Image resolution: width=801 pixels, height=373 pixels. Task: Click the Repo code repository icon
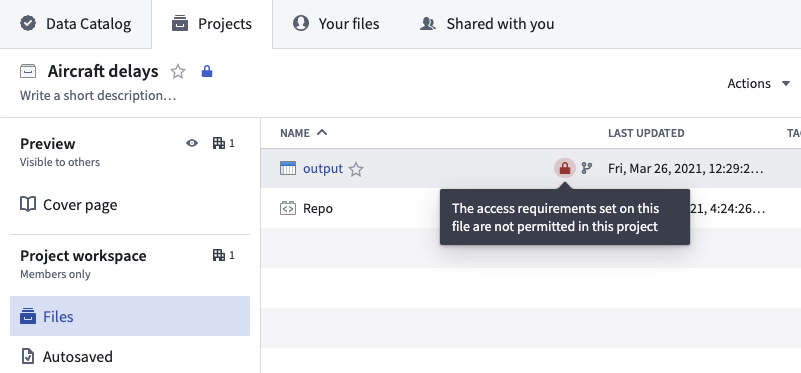click(288, 208)
